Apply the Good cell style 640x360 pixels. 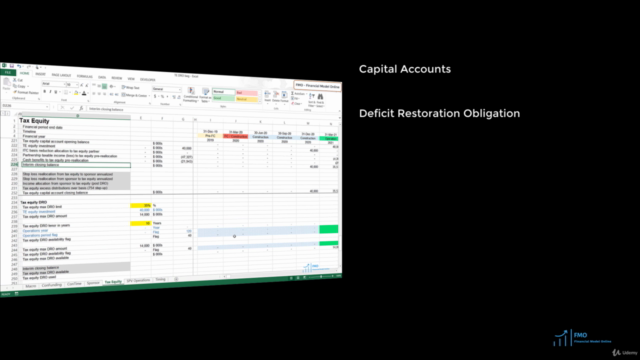(223, 98)
